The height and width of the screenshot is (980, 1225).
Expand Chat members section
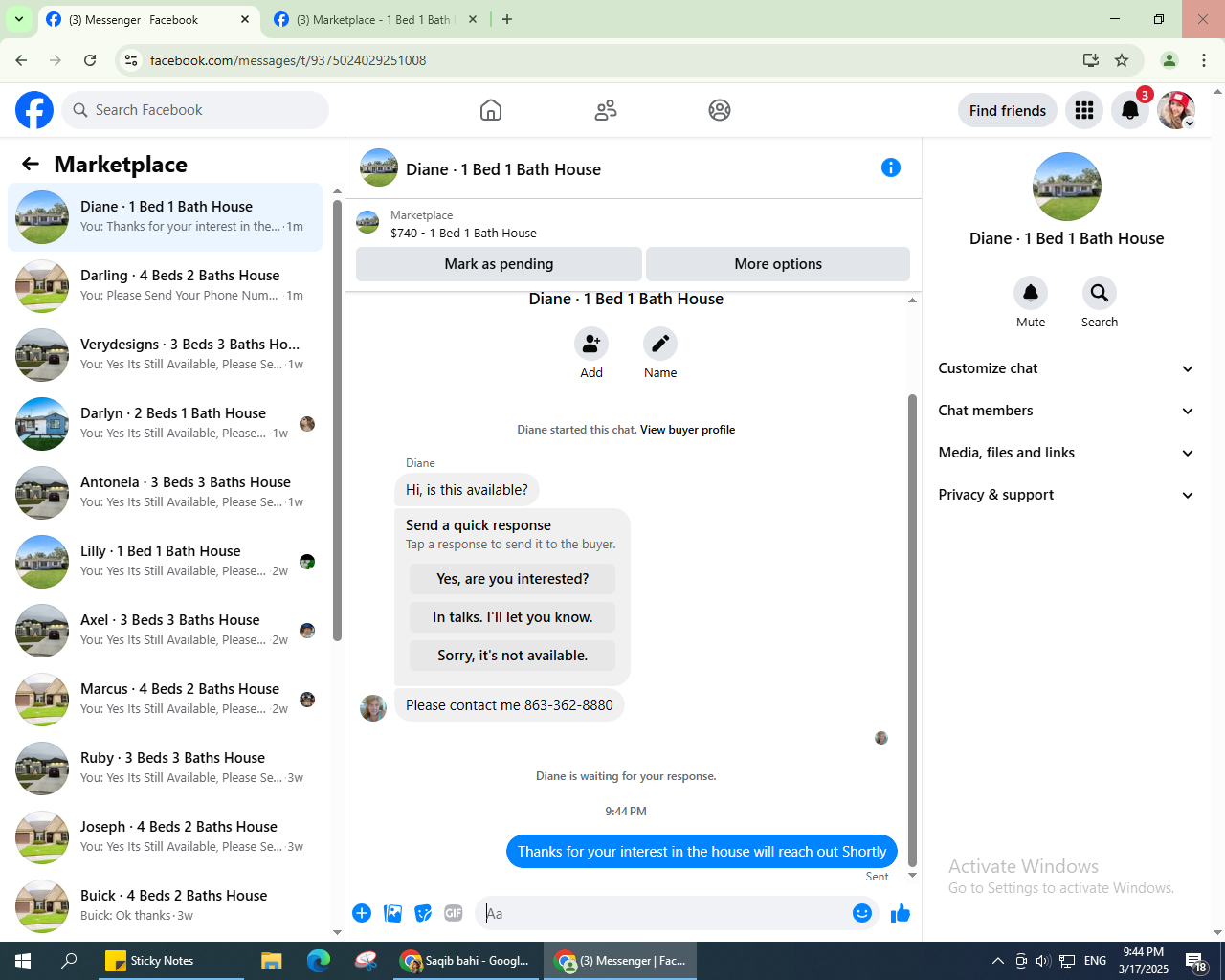[1066, 411]
